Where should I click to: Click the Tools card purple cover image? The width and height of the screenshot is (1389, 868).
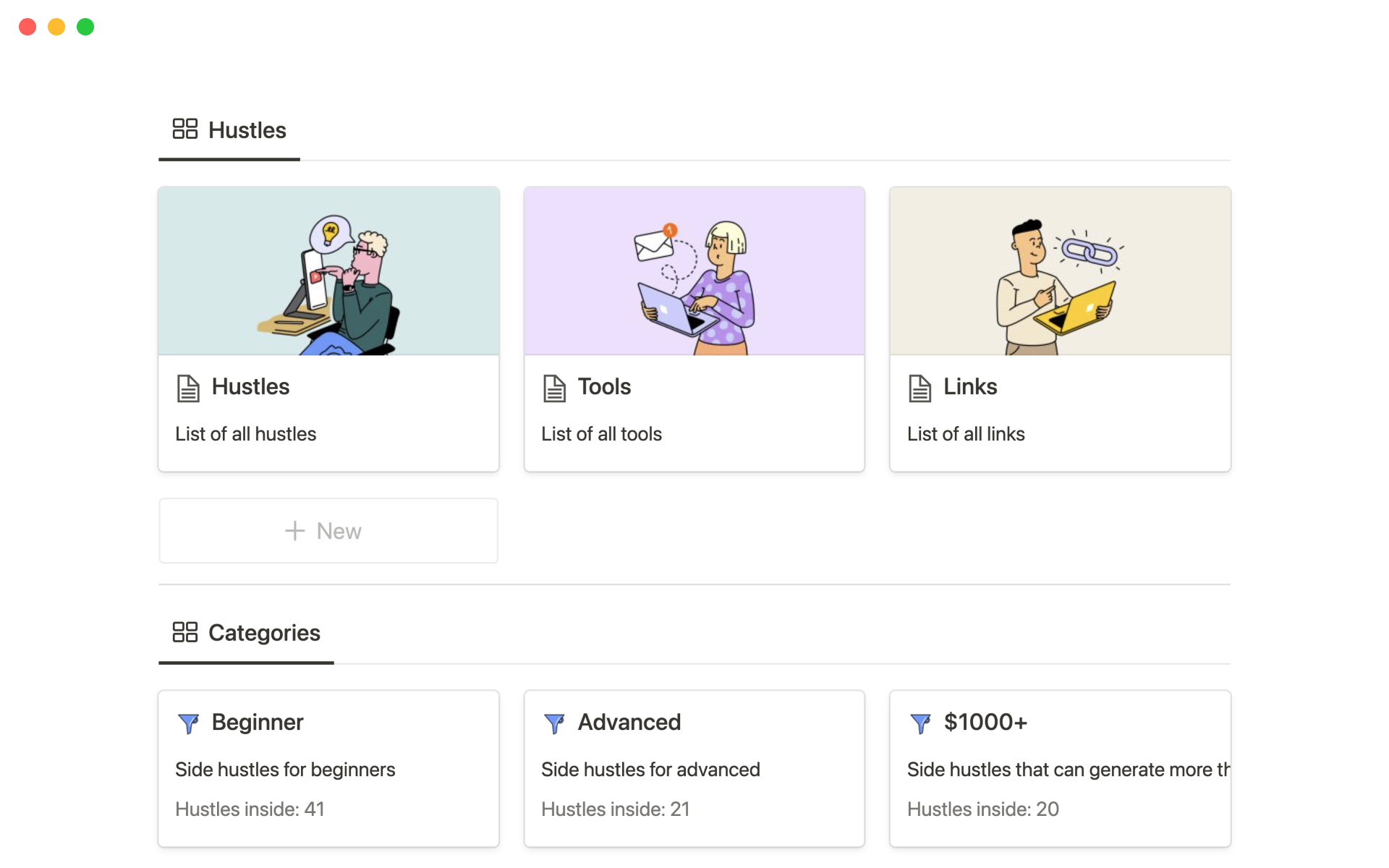pyautogui.click(x=694, y=271)
